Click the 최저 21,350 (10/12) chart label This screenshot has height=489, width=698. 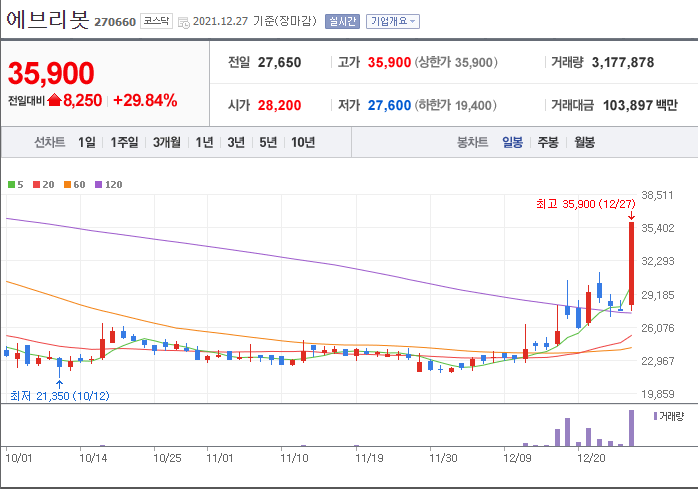click(60, 395)
